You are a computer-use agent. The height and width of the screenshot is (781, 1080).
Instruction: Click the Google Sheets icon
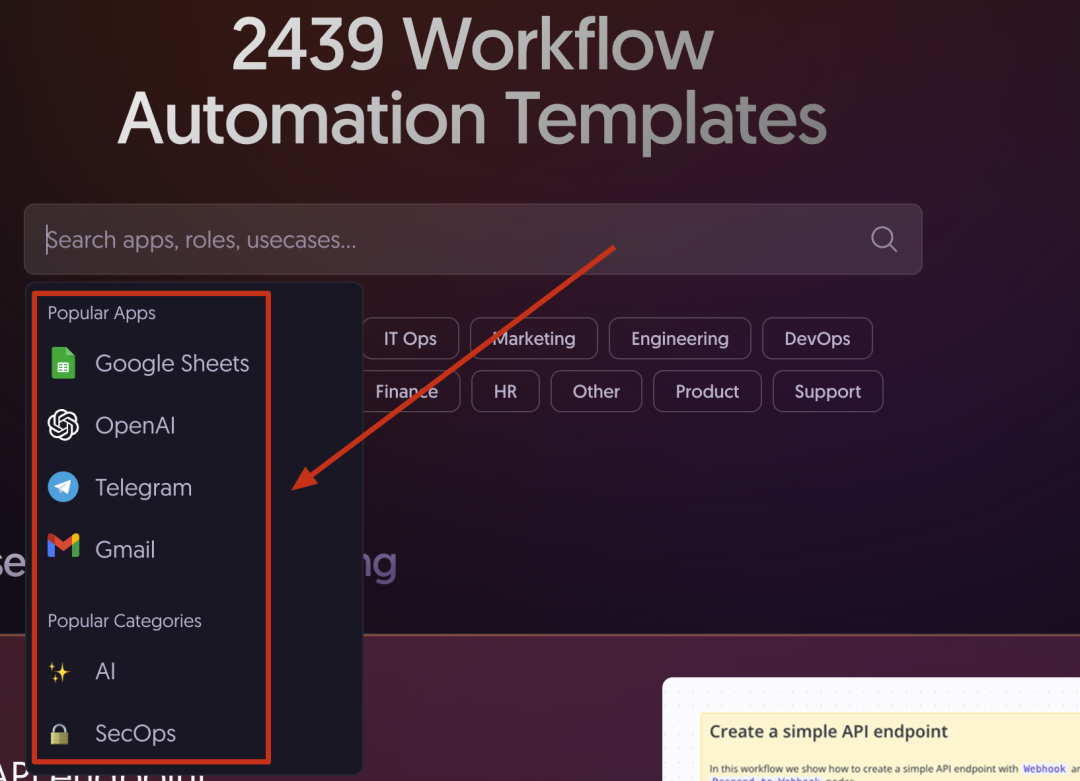click(x=63, y=363)
